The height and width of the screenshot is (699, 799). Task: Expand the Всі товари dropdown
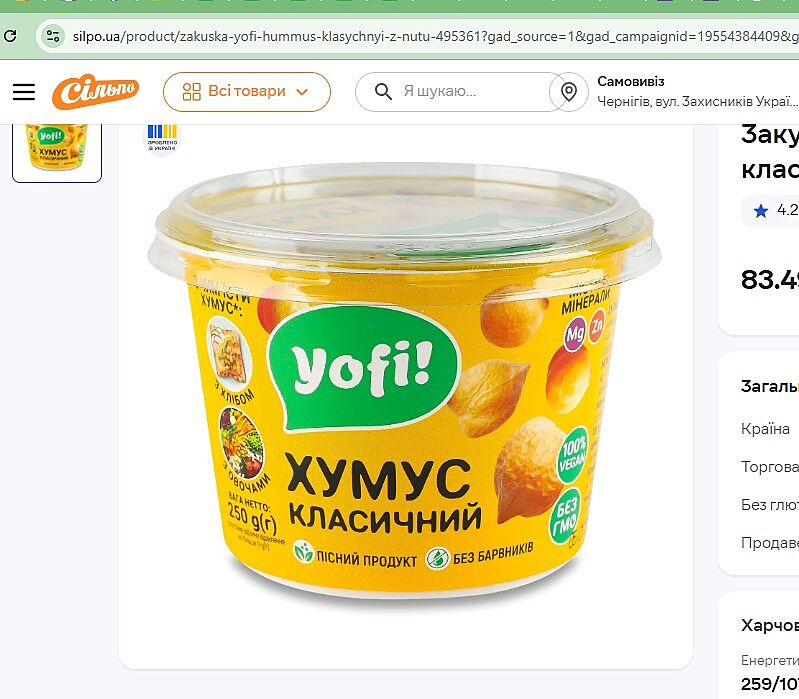click(x=247, y=92)
